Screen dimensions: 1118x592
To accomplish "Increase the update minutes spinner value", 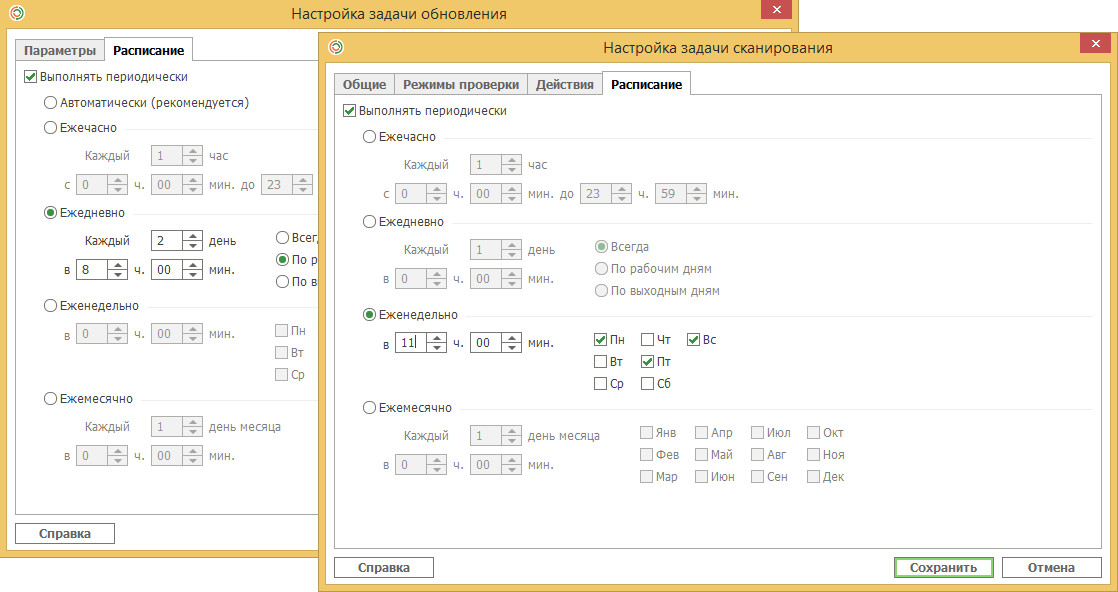I will [x=193, y=265].
